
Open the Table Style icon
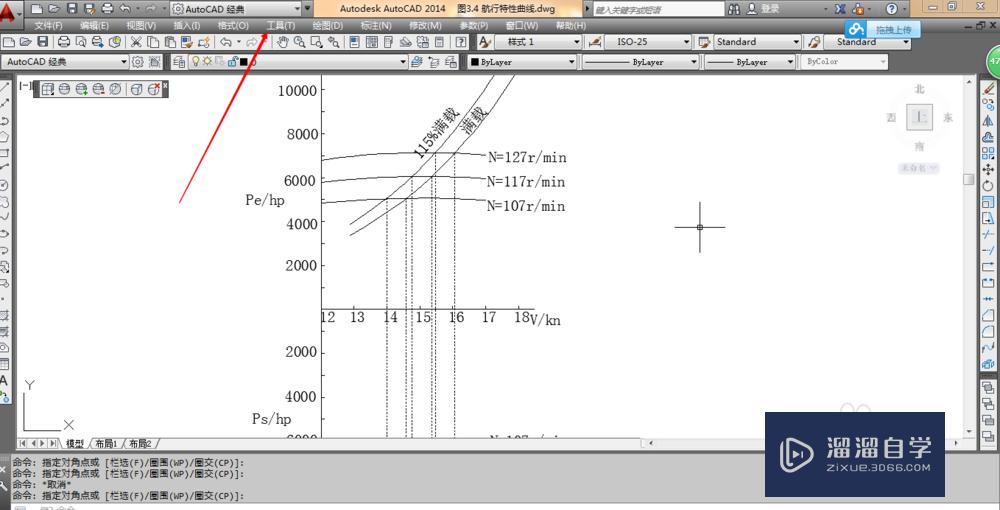point(704,42)
